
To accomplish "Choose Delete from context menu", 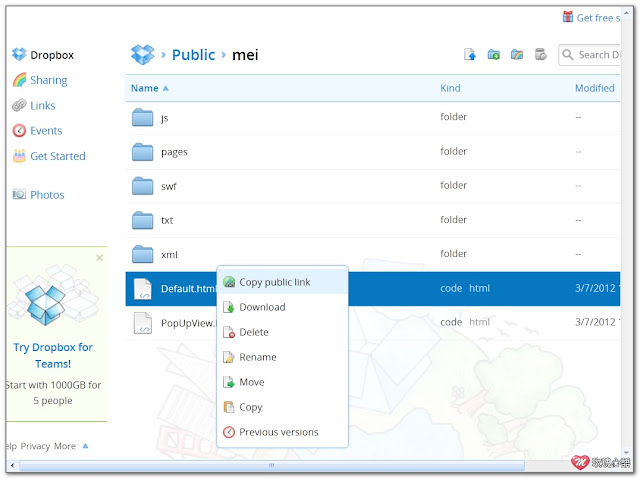I will (282, 332).
